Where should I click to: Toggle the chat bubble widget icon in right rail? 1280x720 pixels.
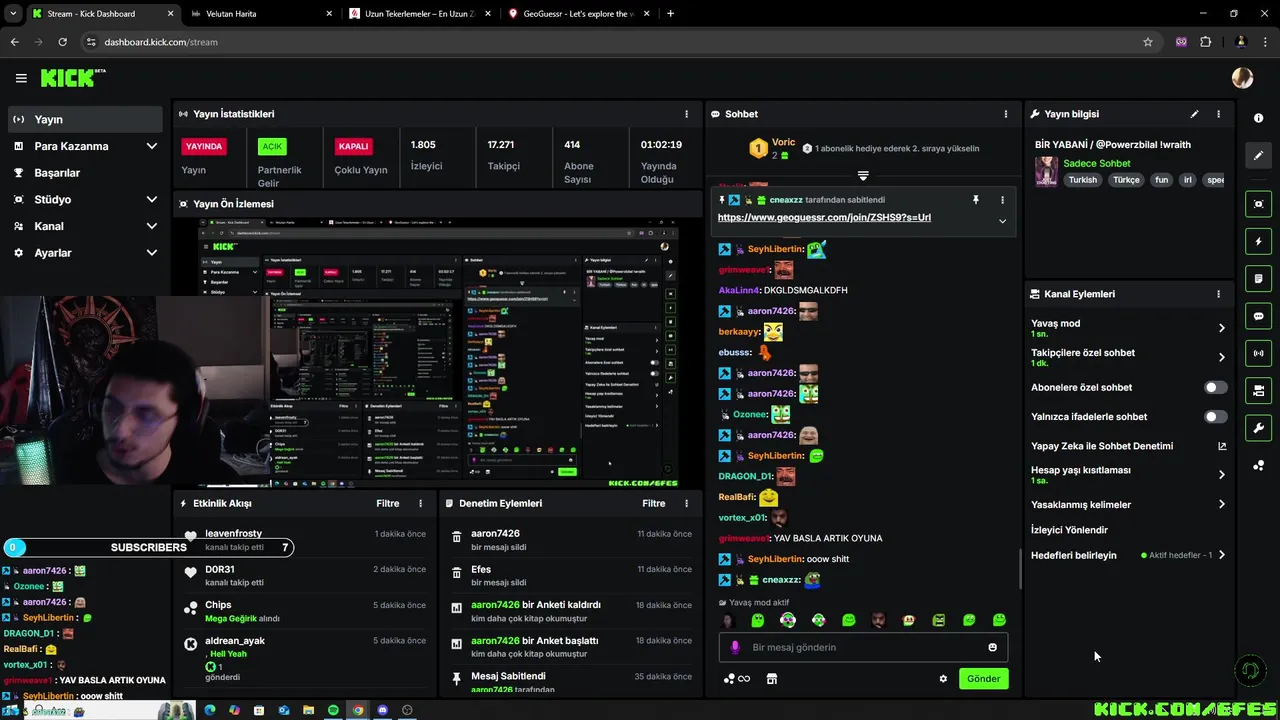[1258, 316]
